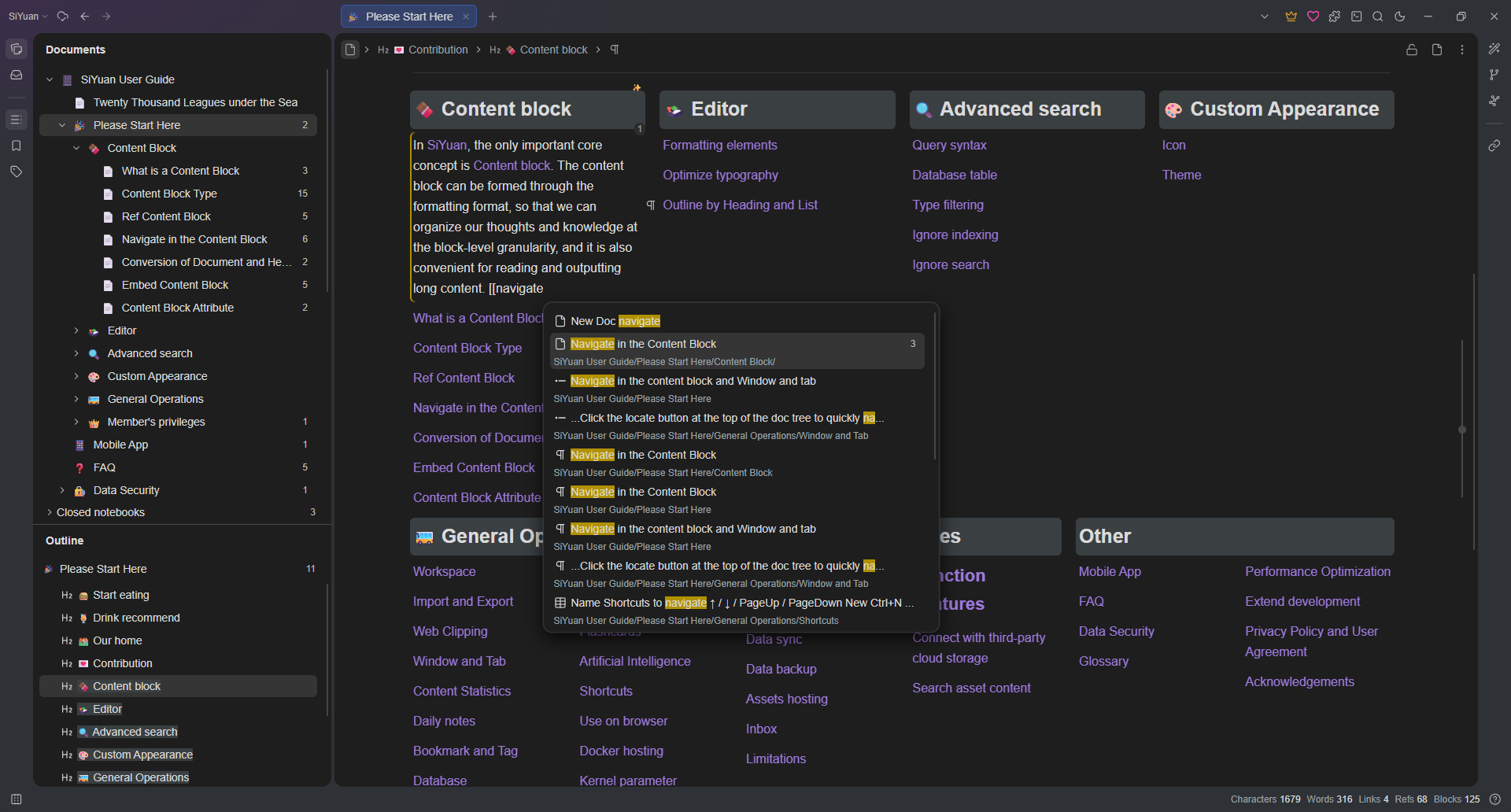Viewport: 1511px width, 812px height.
Task: Click the page icon next to the lock
Action: point(1437,50)
